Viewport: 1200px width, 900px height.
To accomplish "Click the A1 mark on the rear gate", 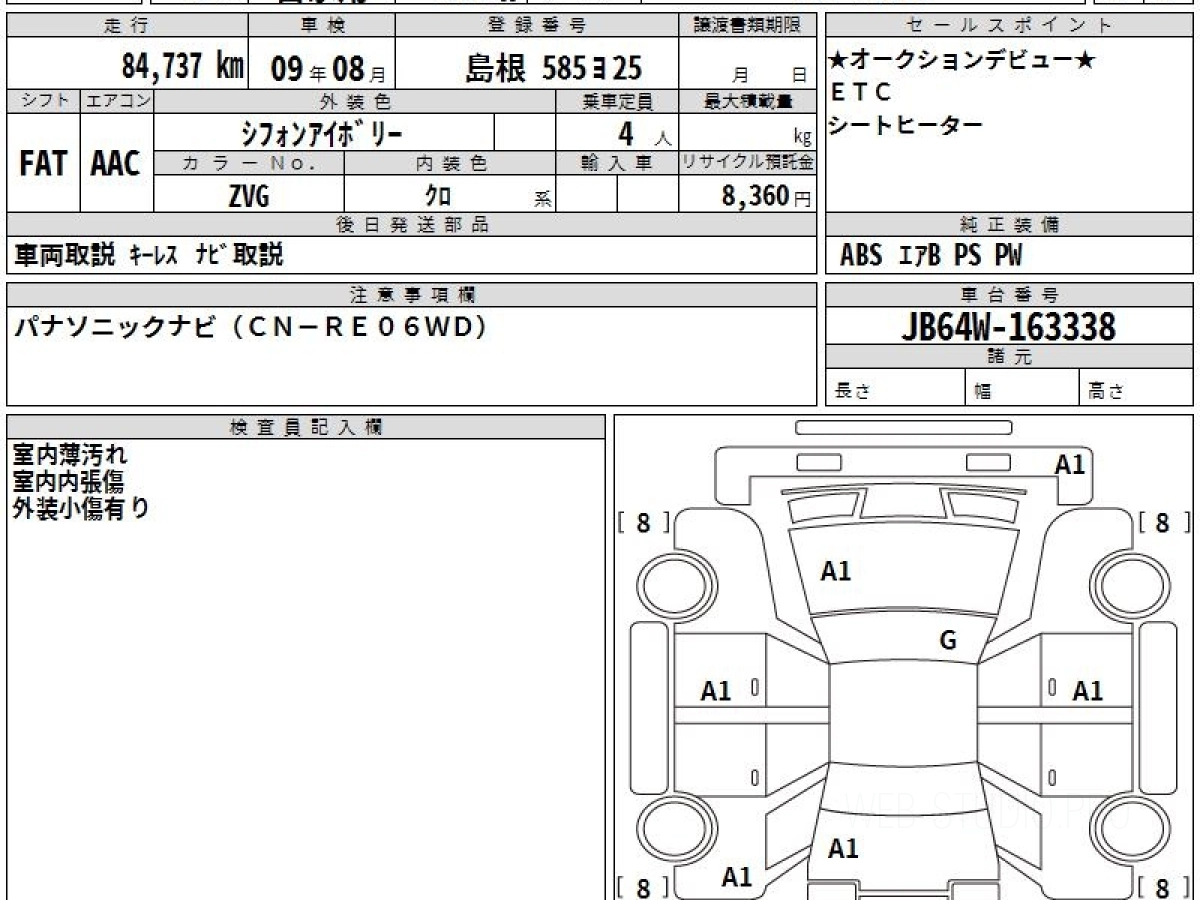I will 843,849.
